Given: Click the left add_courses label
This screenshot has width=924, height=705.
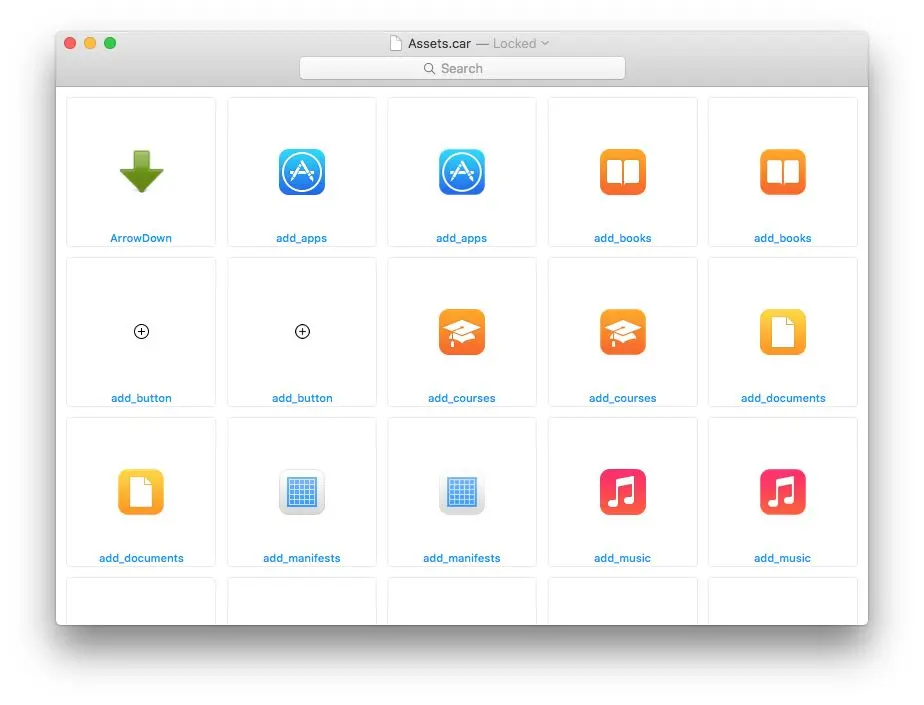Looking at the screenshot, I should pos(461,398).
